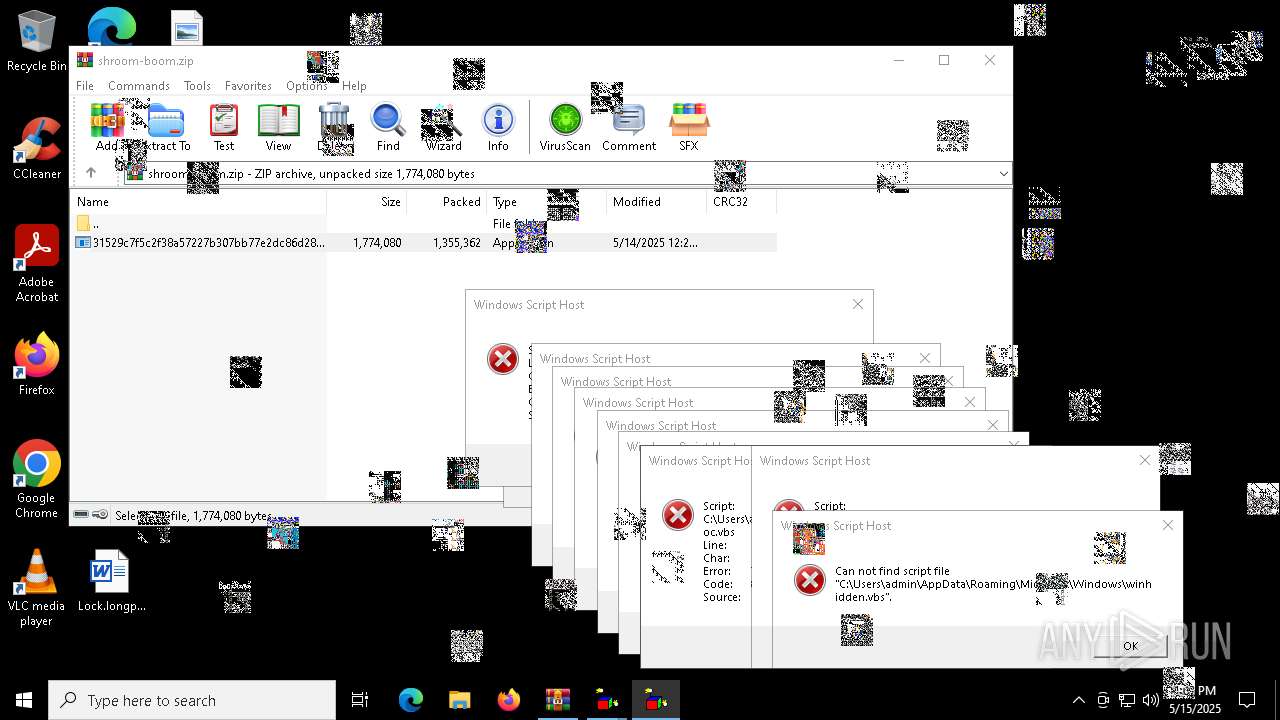Image resolution: width=1280 pixels, height=720 pixels.
Task: Open the notification center icon
Action: point(1247,700)
